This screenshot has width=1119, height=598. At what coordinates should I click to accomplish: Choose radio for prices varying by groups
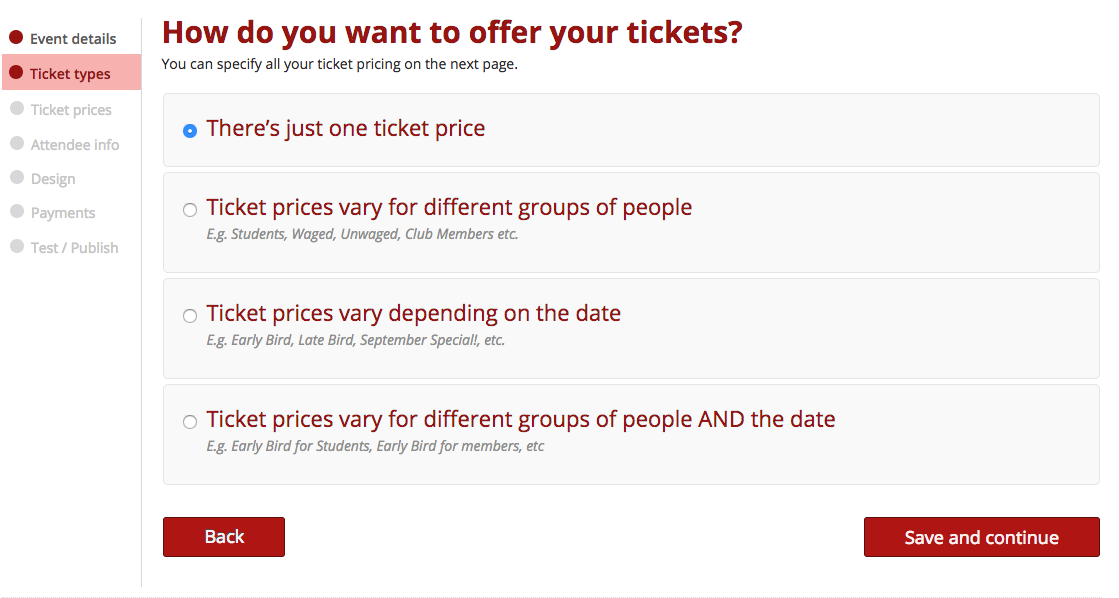click(190, 210)
